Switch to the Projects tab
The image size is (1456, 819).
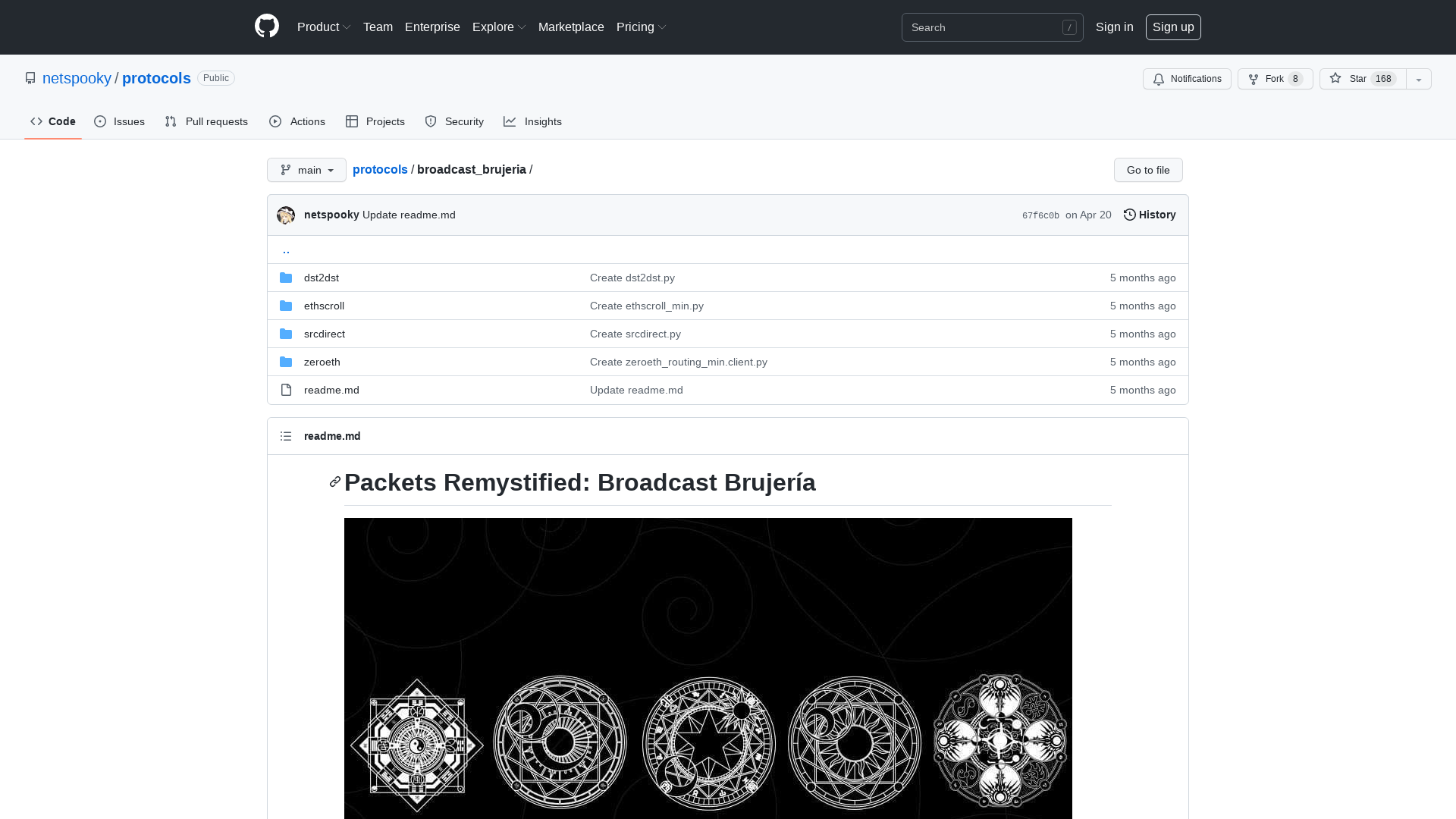coord(375,121)
